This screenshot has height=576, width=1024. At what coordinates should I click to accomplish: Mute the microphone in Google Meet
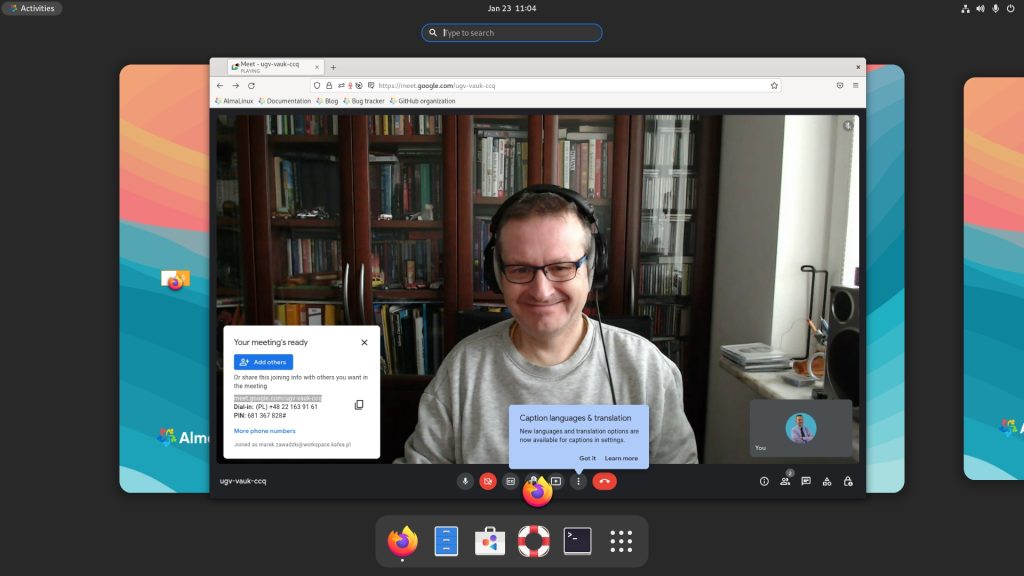(x=464, y=480)
